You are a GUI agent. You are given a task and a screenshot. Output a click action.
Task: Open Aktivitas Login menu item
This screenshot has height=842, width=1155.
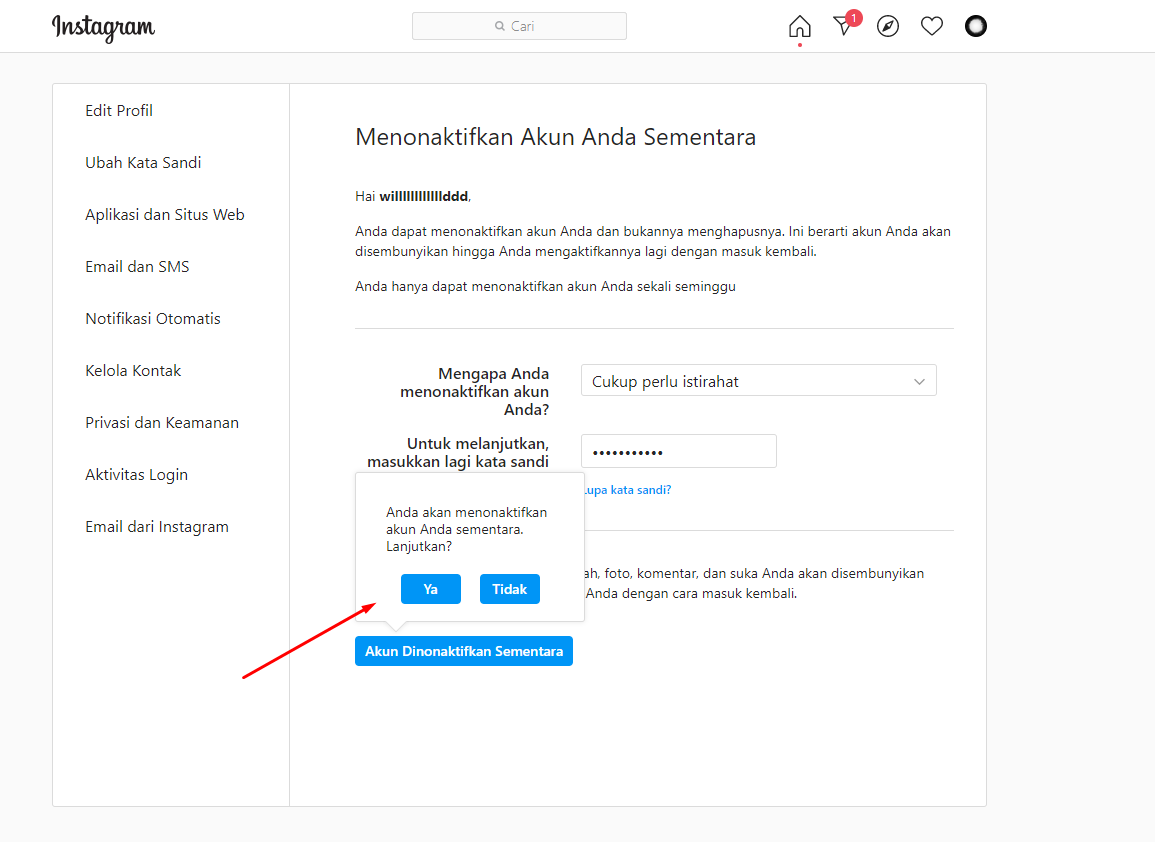click(136, 475)
